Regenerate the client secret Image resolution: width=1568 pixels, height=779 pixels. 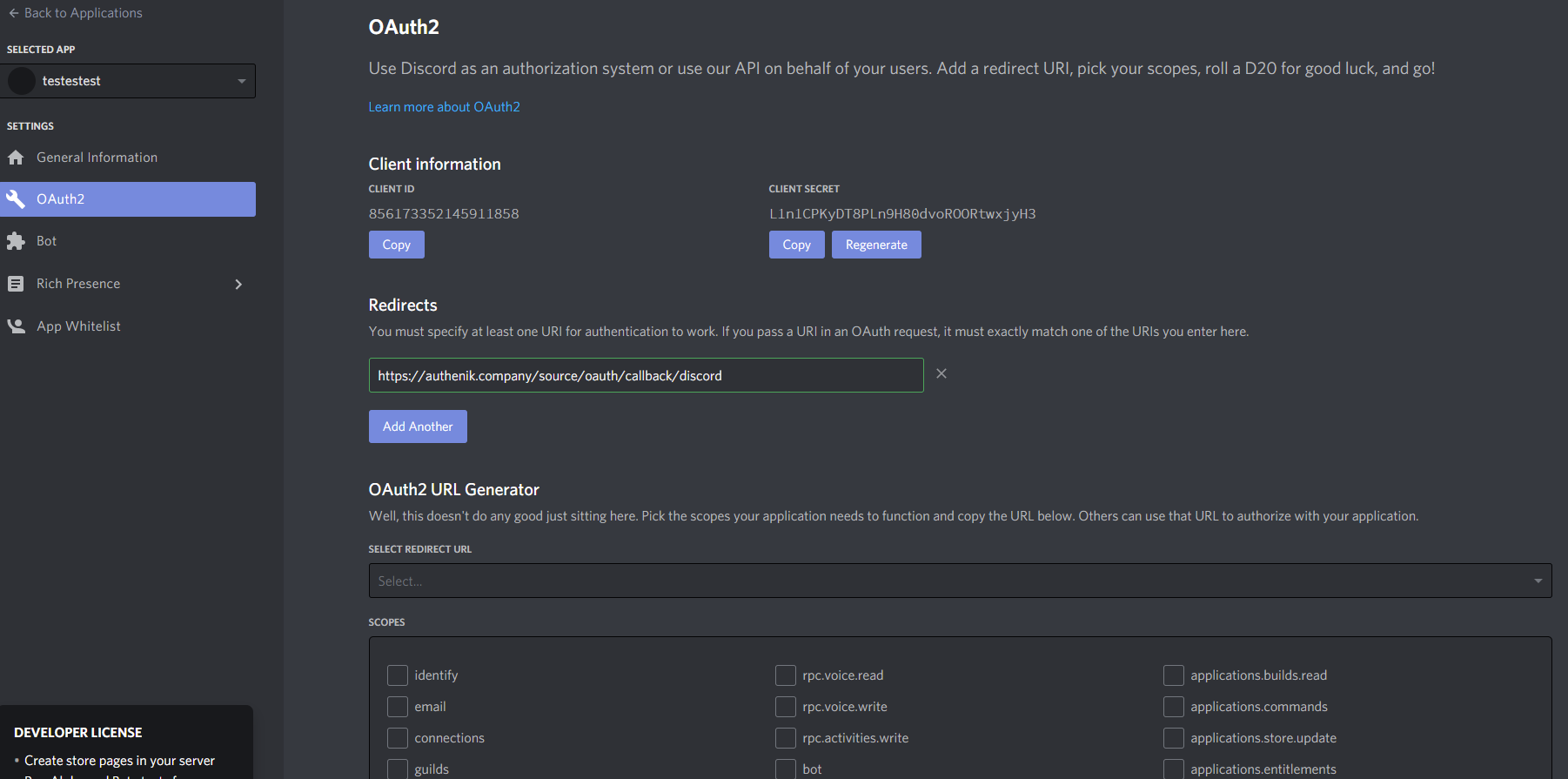pyautogui.click(x=876, y=245)
